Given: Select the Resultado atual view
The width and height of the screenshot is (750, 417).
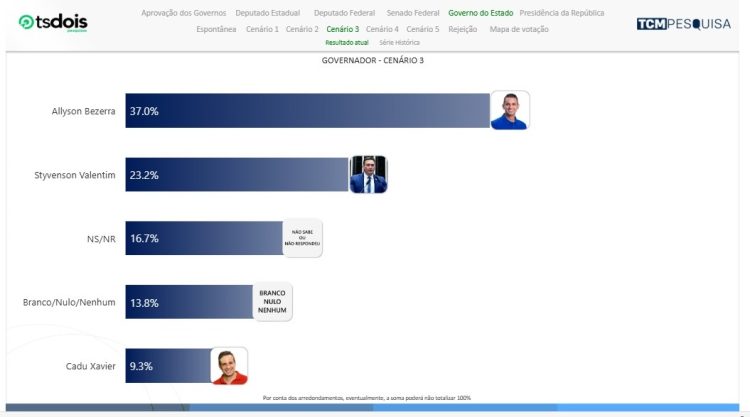Looking at the screenshot, I should click(347, 43).
